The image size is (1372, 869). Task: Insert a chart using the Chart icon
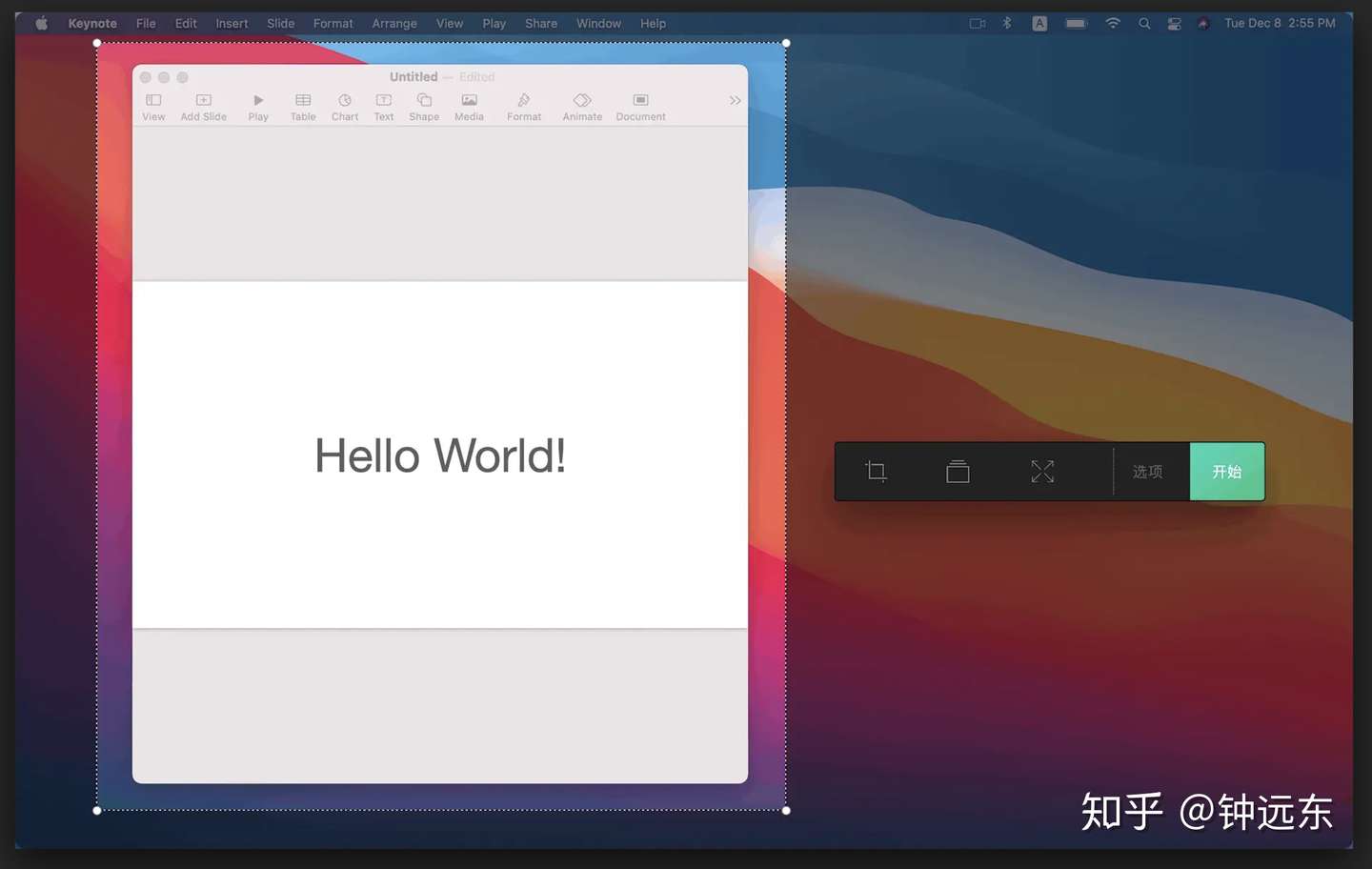point(345,107)
